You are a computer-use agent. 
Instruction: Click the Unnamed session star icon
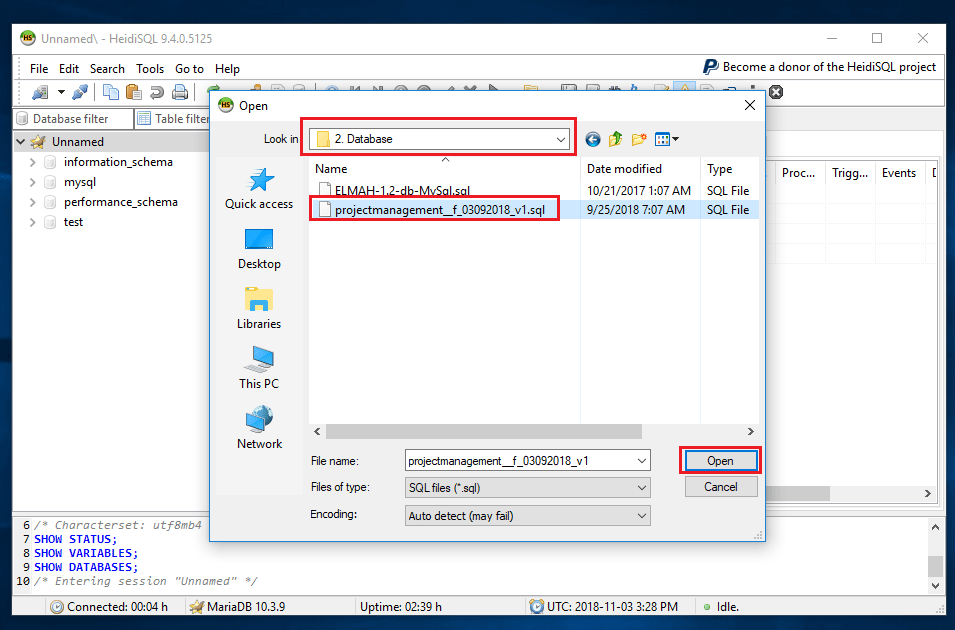coord(38,142)
